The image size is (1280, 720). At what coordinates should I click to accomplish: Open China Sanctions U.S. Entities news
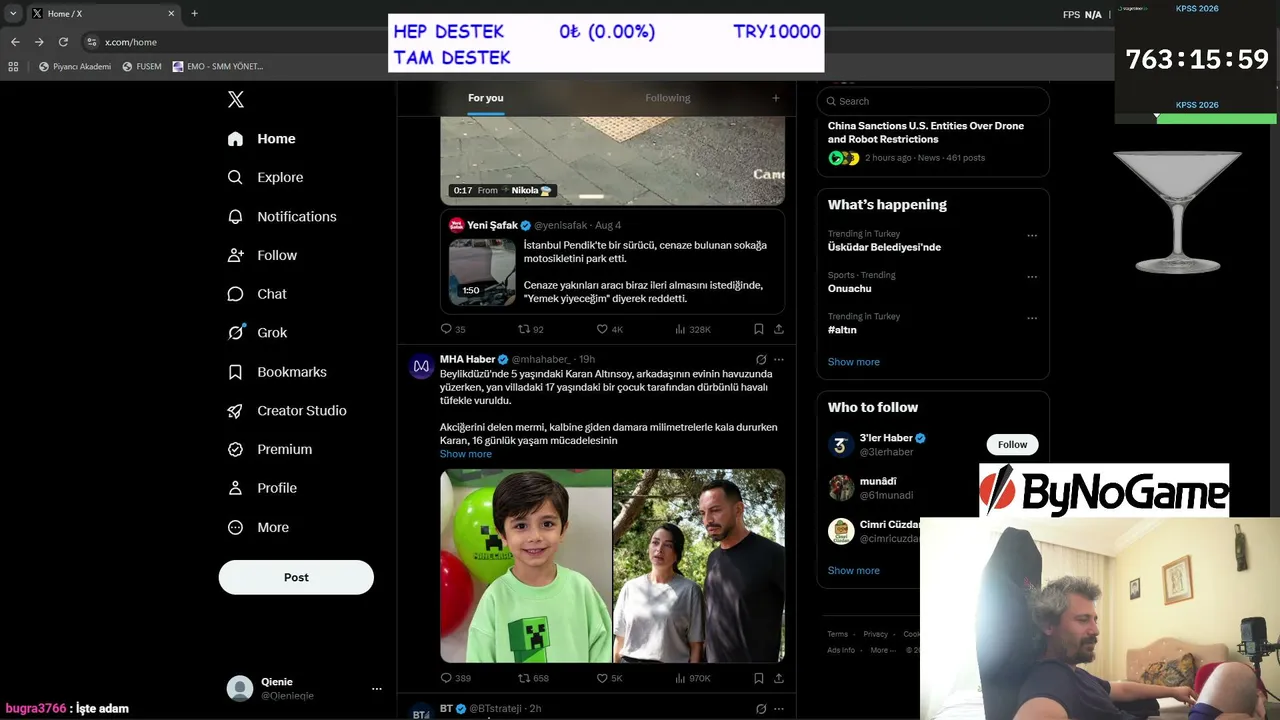926,132
